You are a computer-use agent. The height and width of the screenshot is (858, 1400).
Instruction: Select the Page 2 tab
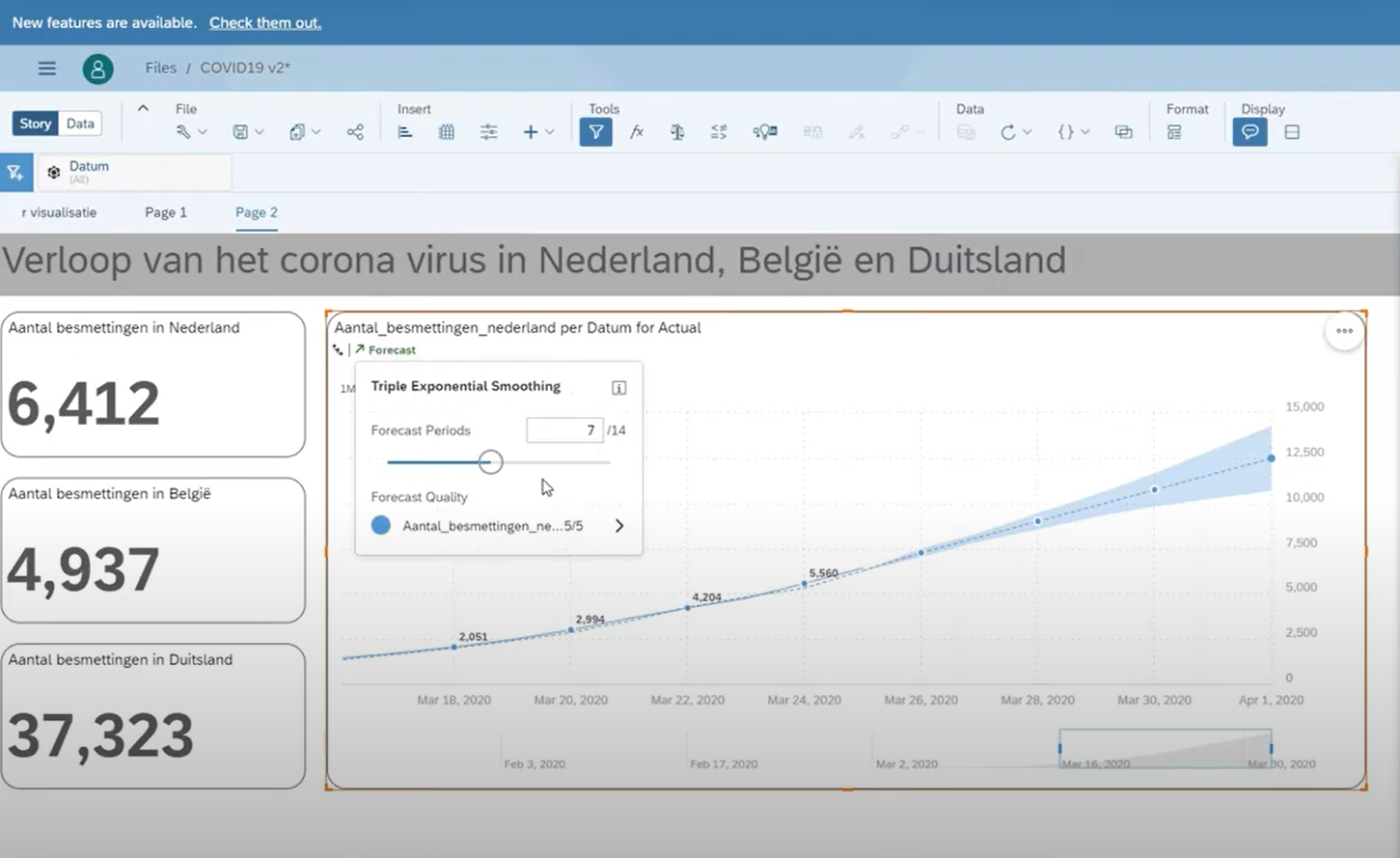pyautogui.click(x=257, y=212)
